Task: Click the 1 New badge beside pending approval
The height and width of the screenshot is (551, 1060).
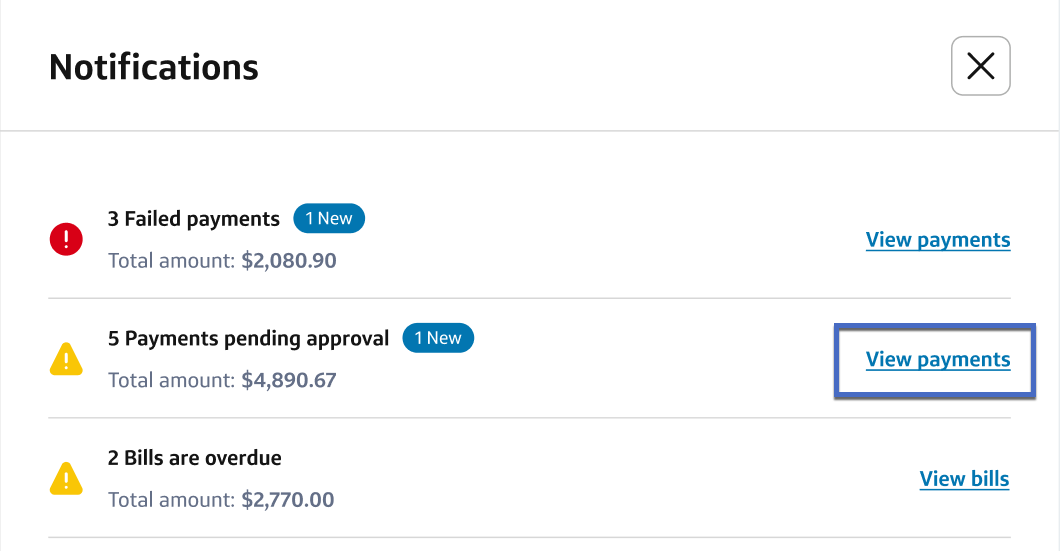Action: click(x=438, y=338)
